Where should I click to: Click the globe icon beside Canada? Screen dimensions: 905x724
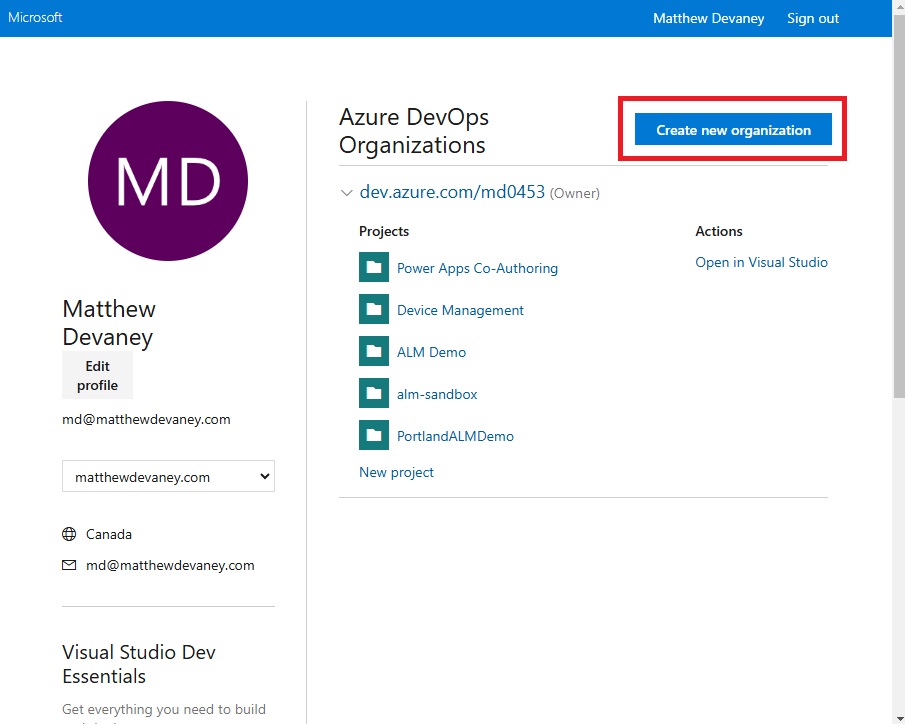coord(69,534)
